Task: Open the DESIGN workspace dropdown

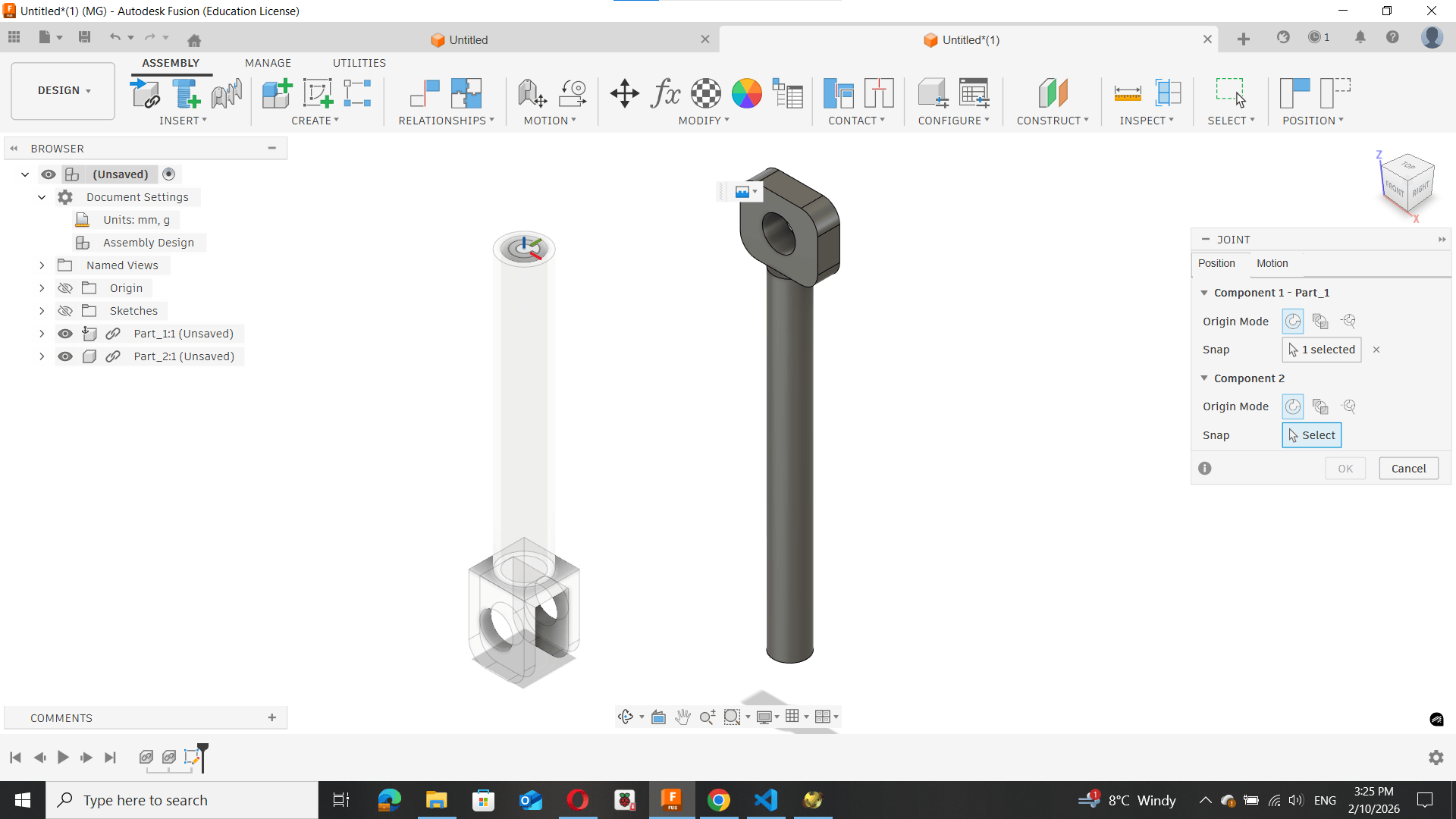Action: 63,90
